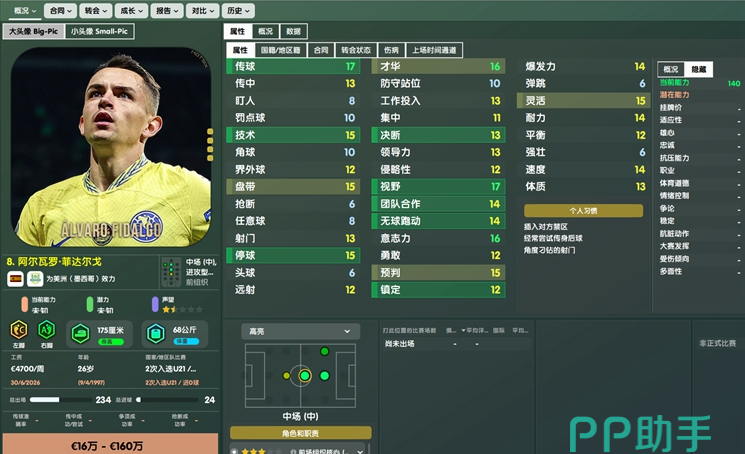
Task: Click the 角色和职责 button
Action: (300, 433)
